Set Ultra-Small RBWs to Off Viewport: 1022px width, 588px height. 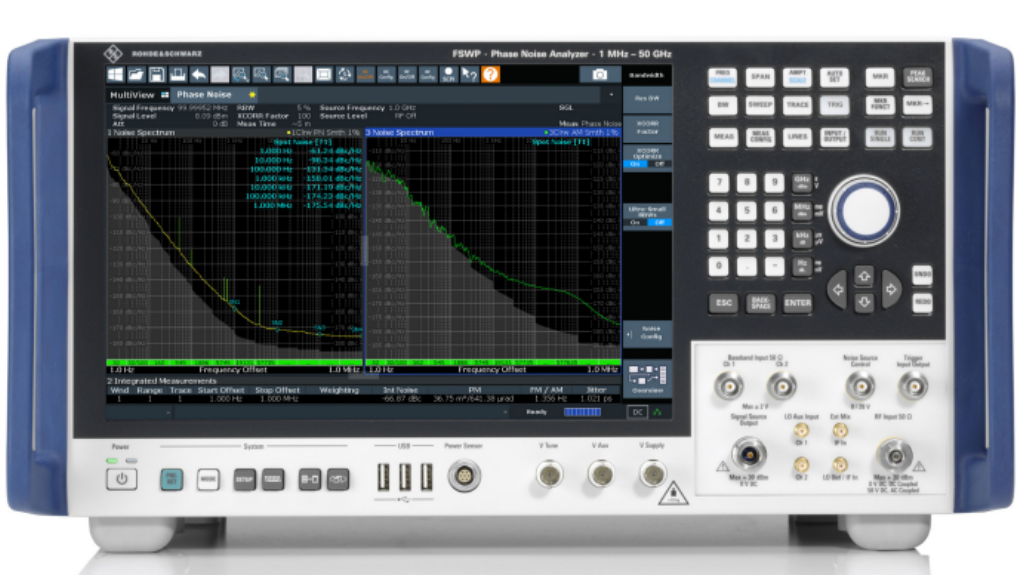pyautogui.click(x=659, y=223)
